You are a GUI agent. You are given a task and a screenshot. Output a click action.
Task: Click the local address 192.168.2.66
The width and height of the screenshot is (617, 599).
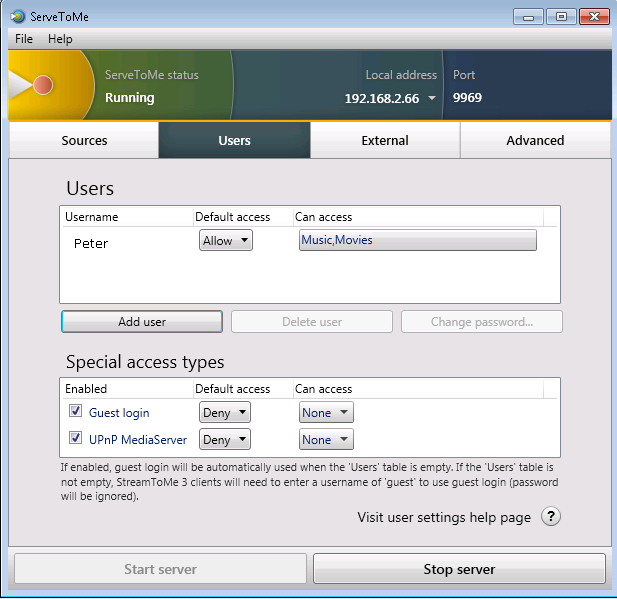[x=382, y=98]
